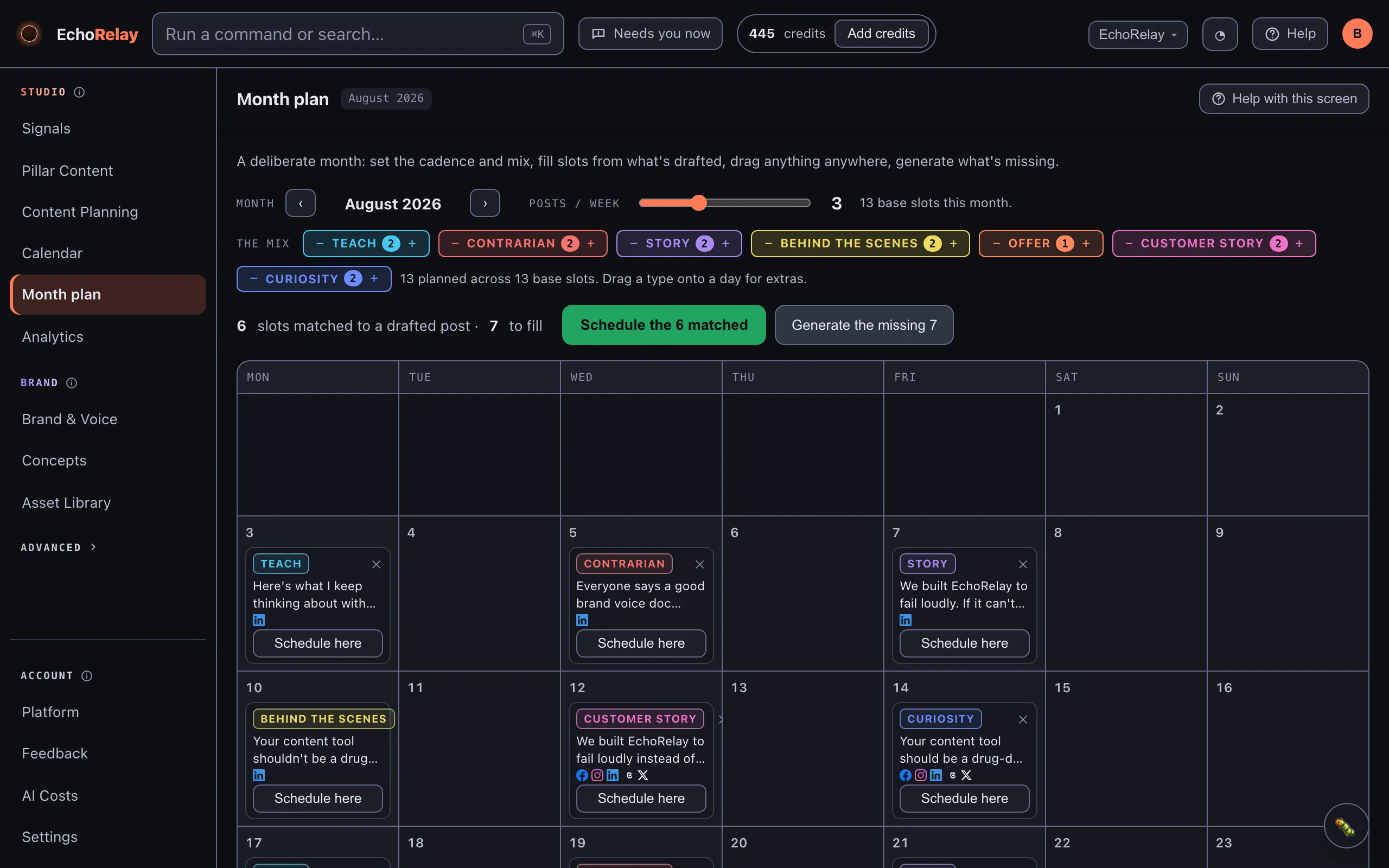The height and width of the screenshot is (868, 1389).
Task: Open Asset Library in sidebar
Action: pos(108,502)
